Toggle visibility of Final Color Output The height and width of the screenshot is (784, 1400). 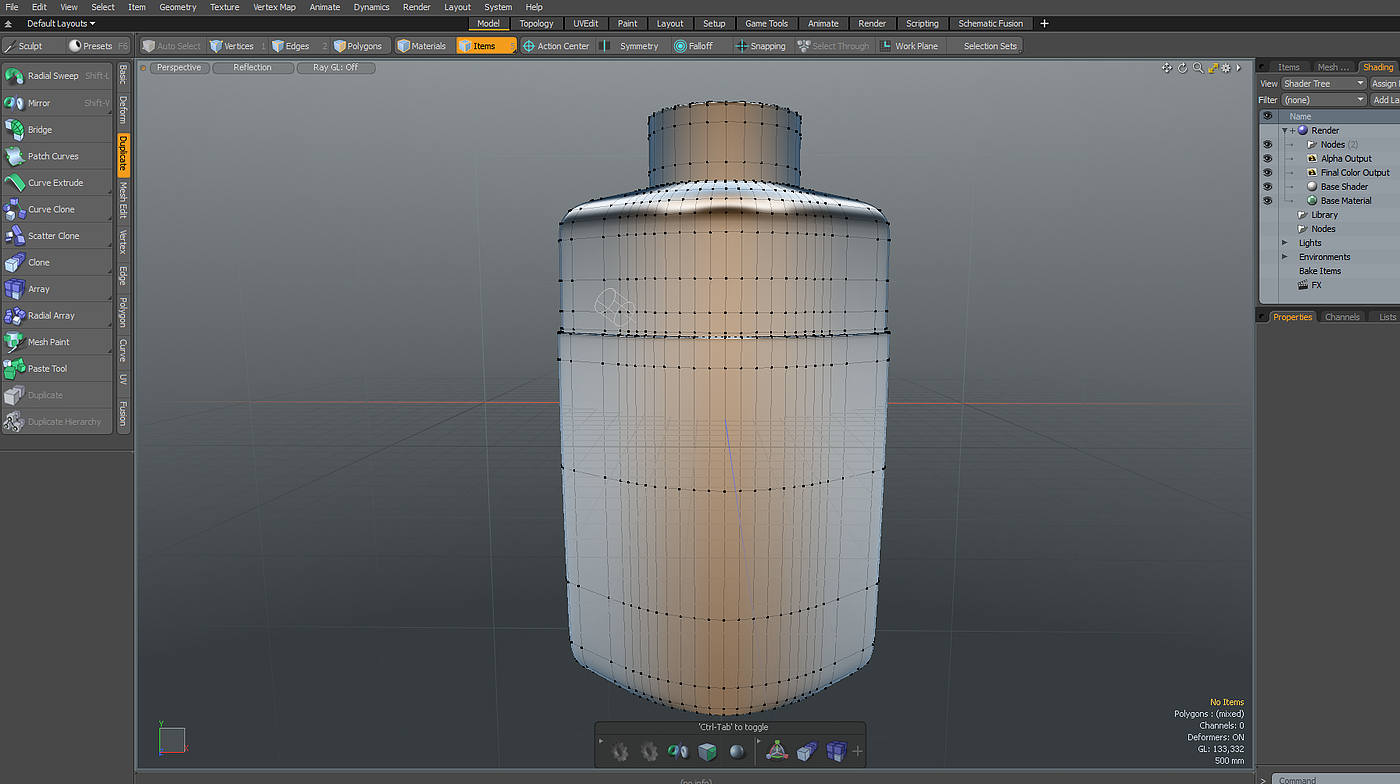tap(1267, 173)
